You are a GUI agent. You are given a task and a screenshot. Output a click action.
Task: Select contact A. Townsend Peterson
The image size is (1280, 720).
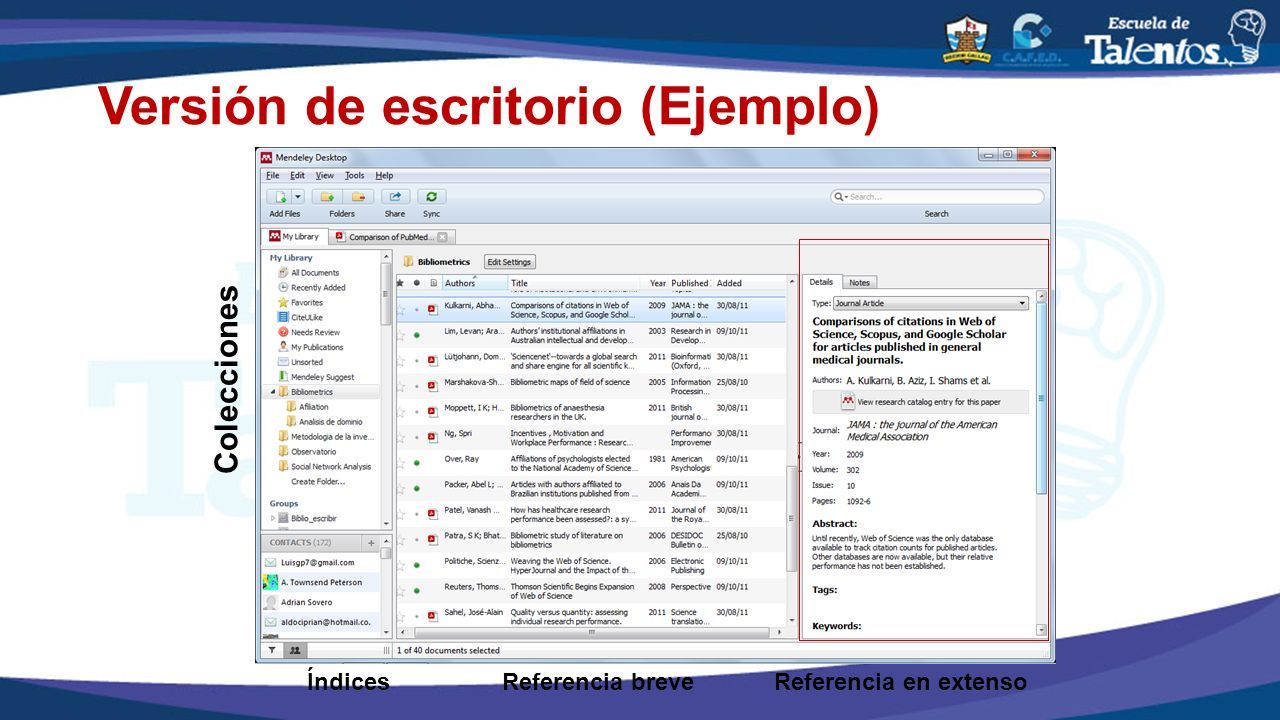tap(321, 582)
